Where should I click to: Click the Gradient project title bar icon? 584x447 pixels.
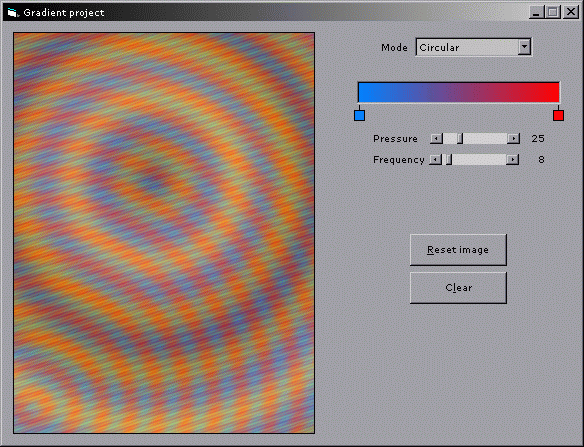(x=13, y=13)
